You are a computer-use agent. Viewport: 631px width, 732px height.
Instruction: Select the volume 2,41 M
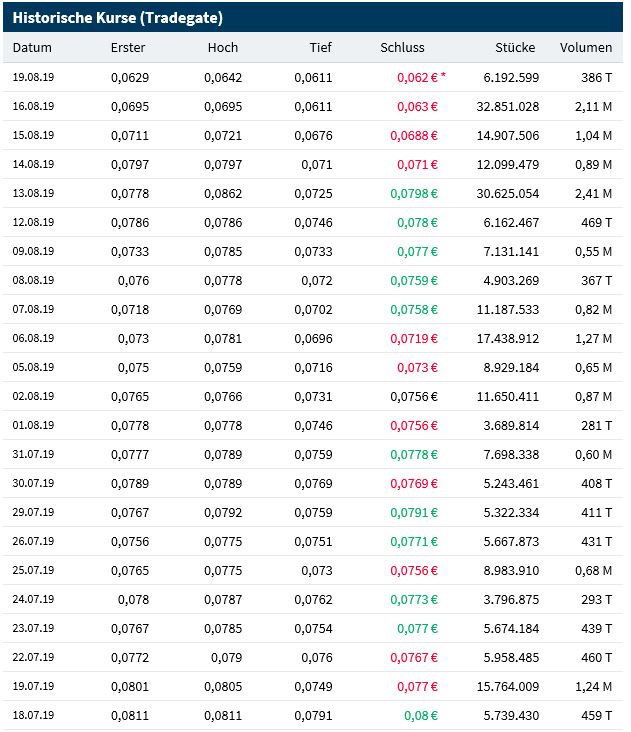click(593, 193)
